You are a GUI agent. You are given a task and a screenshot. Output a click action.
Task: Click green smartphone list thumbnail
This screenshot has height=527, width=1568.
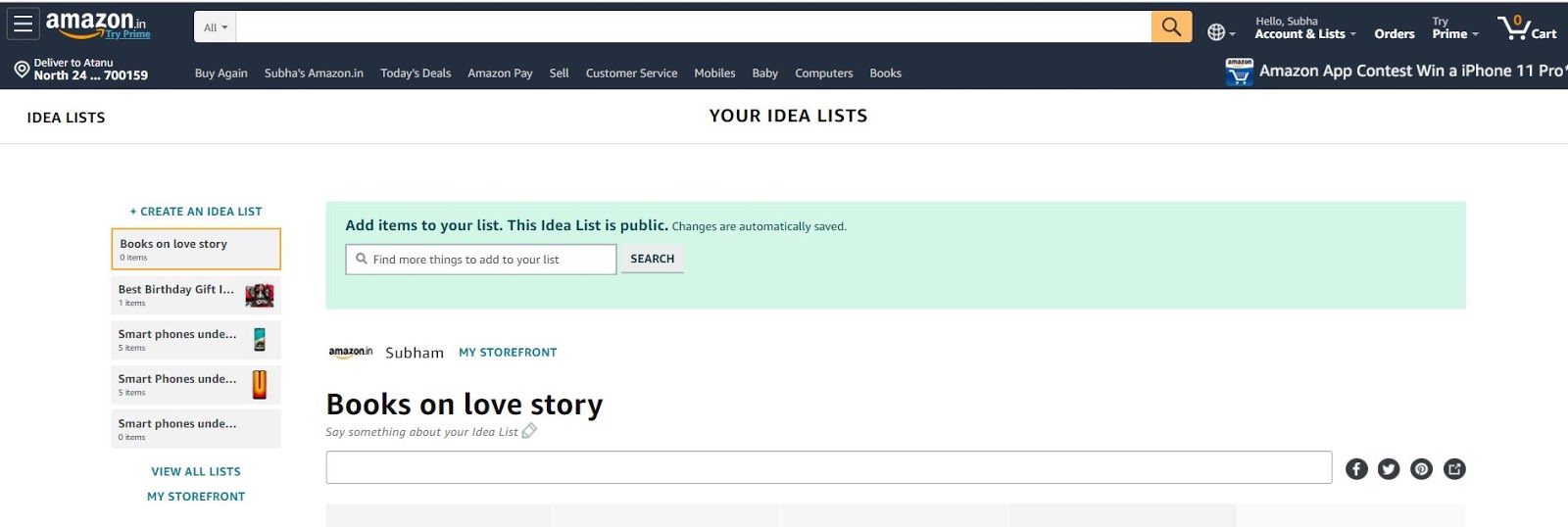pyautogui.click(x=260, y=340)
